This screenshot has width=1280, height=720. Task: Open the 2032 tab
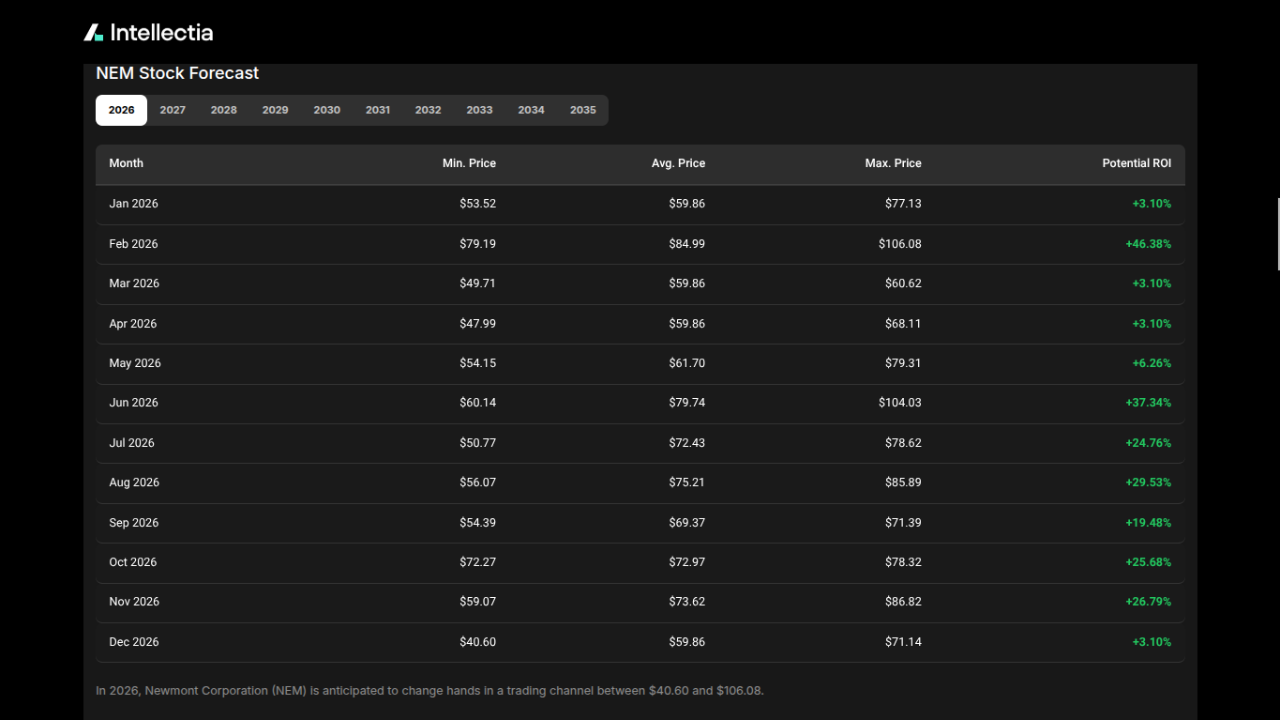428,110
